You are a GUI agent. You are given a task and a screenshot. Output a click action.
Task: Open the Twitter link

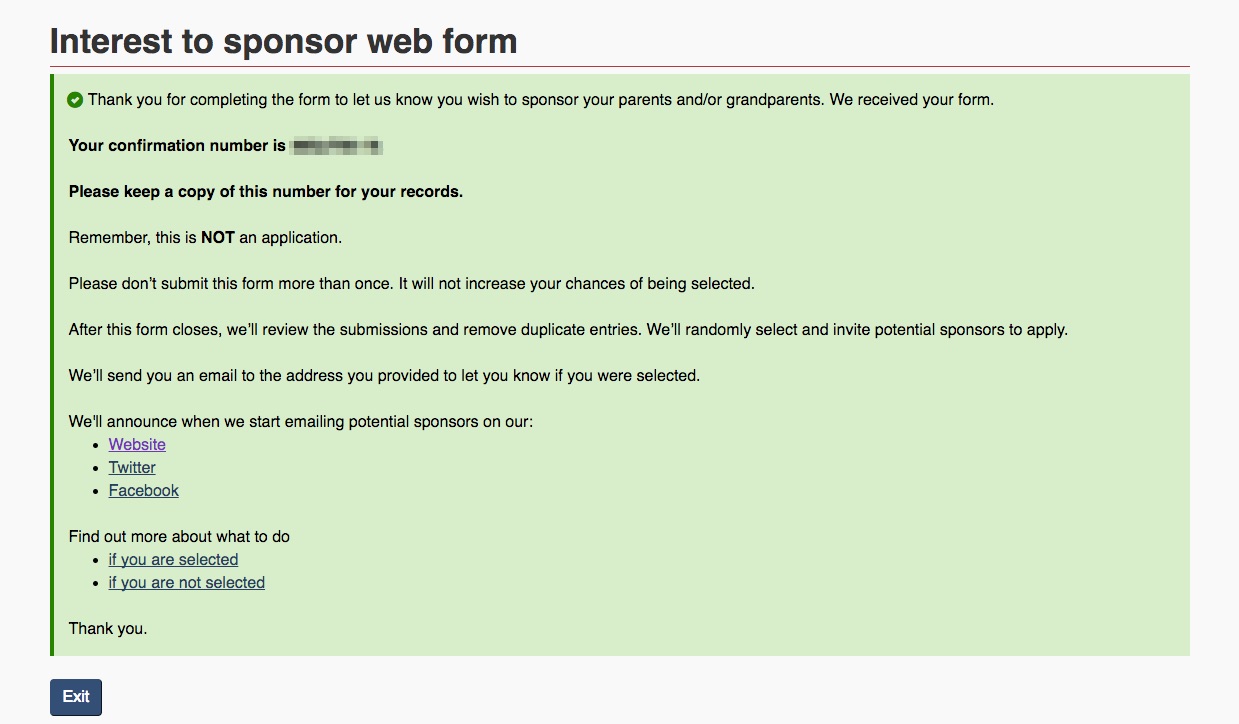tap(132, 468)
